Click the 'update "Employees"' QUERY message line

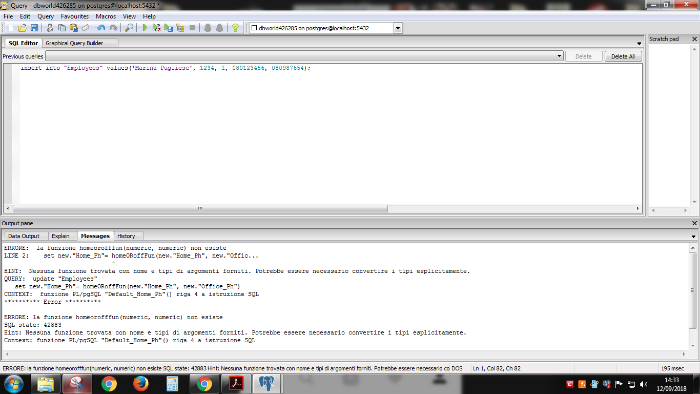click(x=50, y=278)
